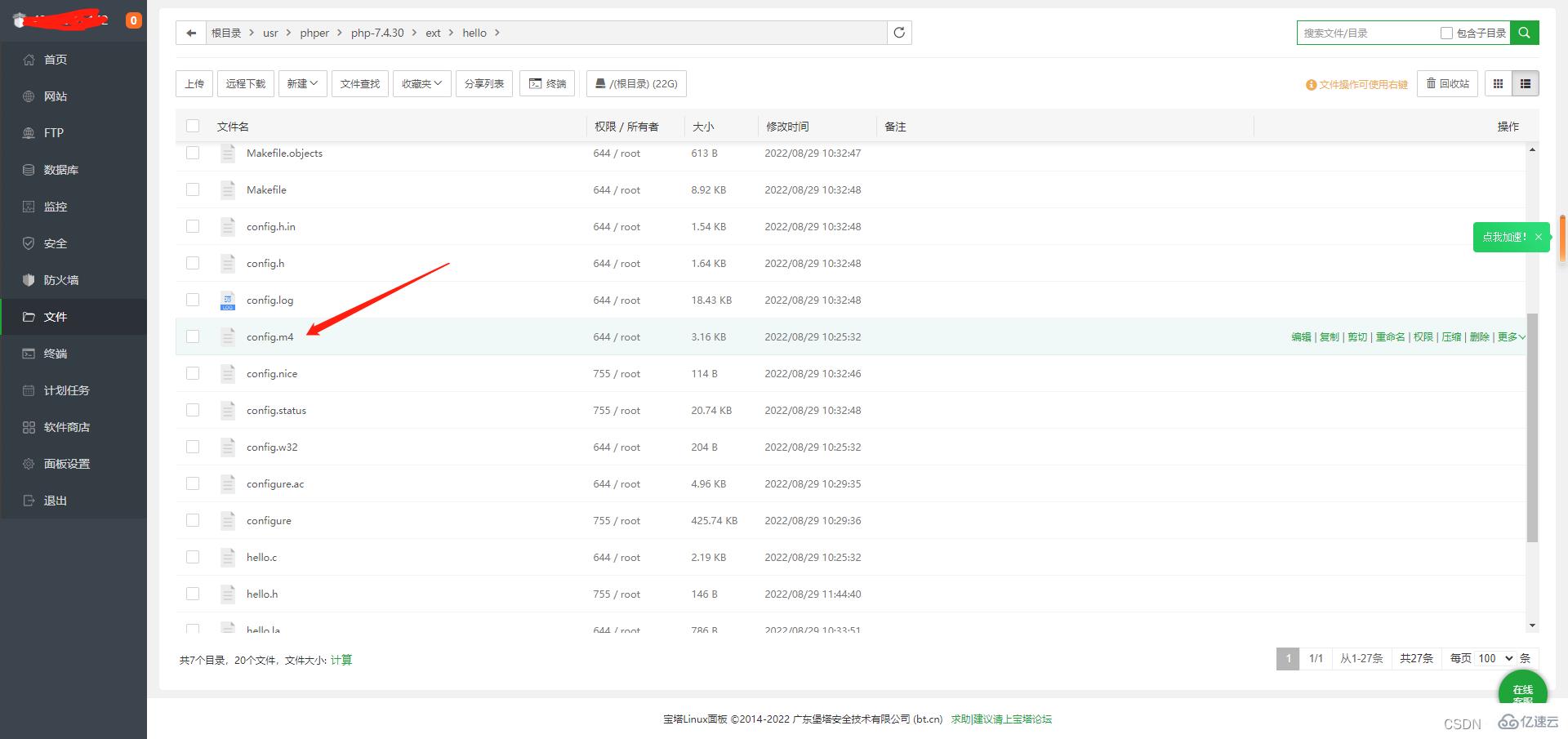Click the green search magnifier button
Viewport: 1568px width, 739px height.
pyautogui.click(x=1524, y=33)
